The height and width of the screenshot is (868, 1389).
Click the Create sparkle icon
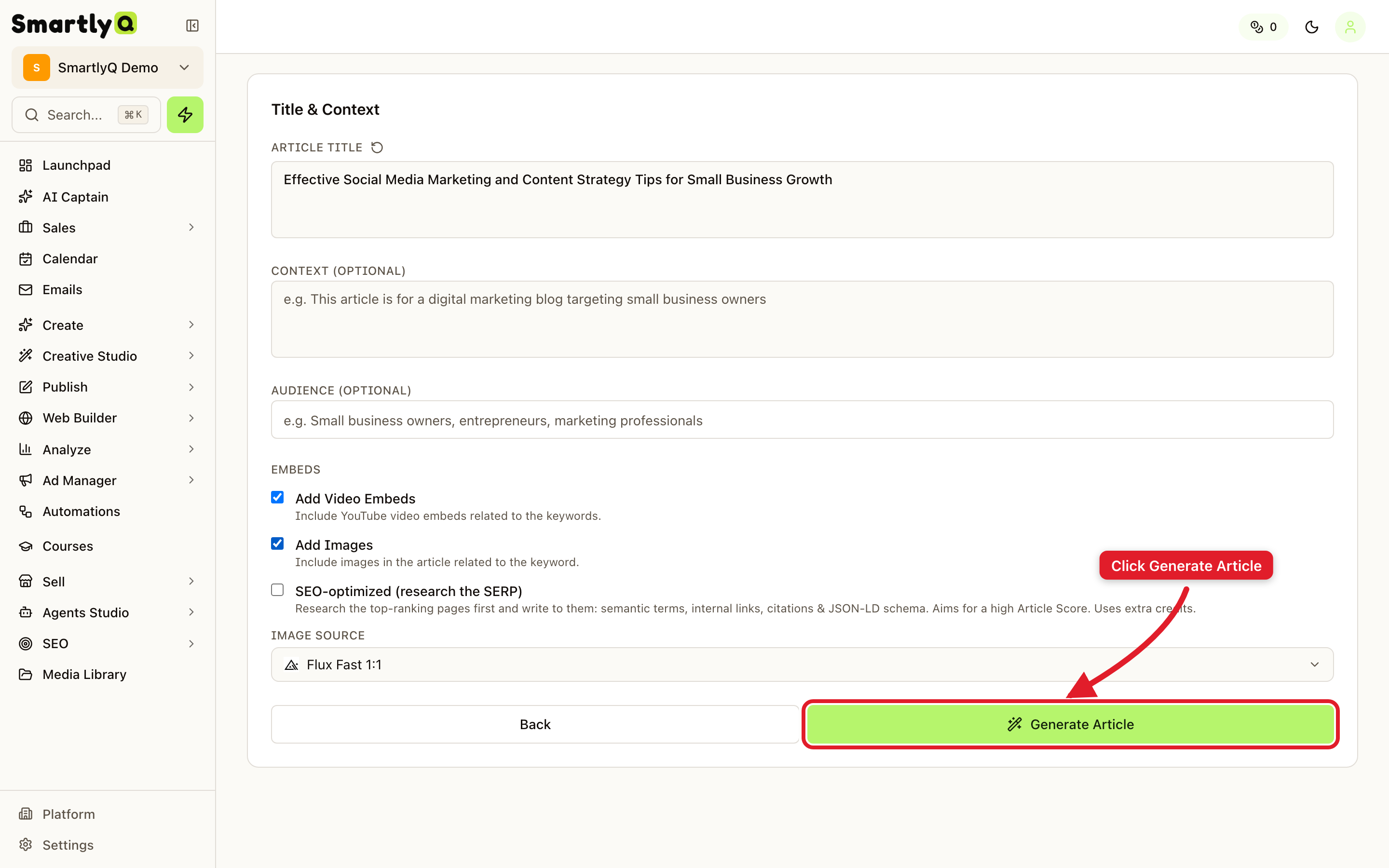coord(25,325)
